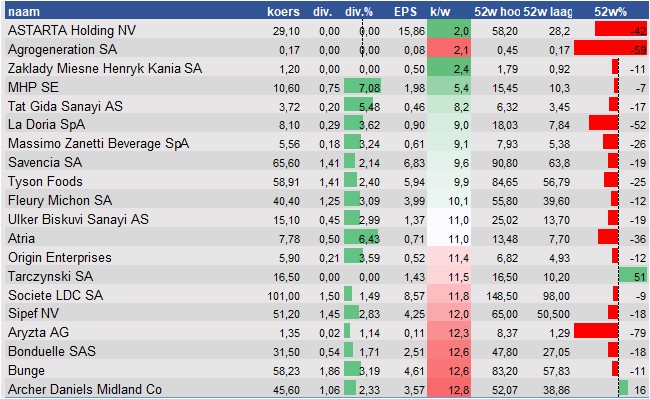Click the ASTARTA Holding NV row name
This screenshot has height=399, width=650.
click(72, 30)
